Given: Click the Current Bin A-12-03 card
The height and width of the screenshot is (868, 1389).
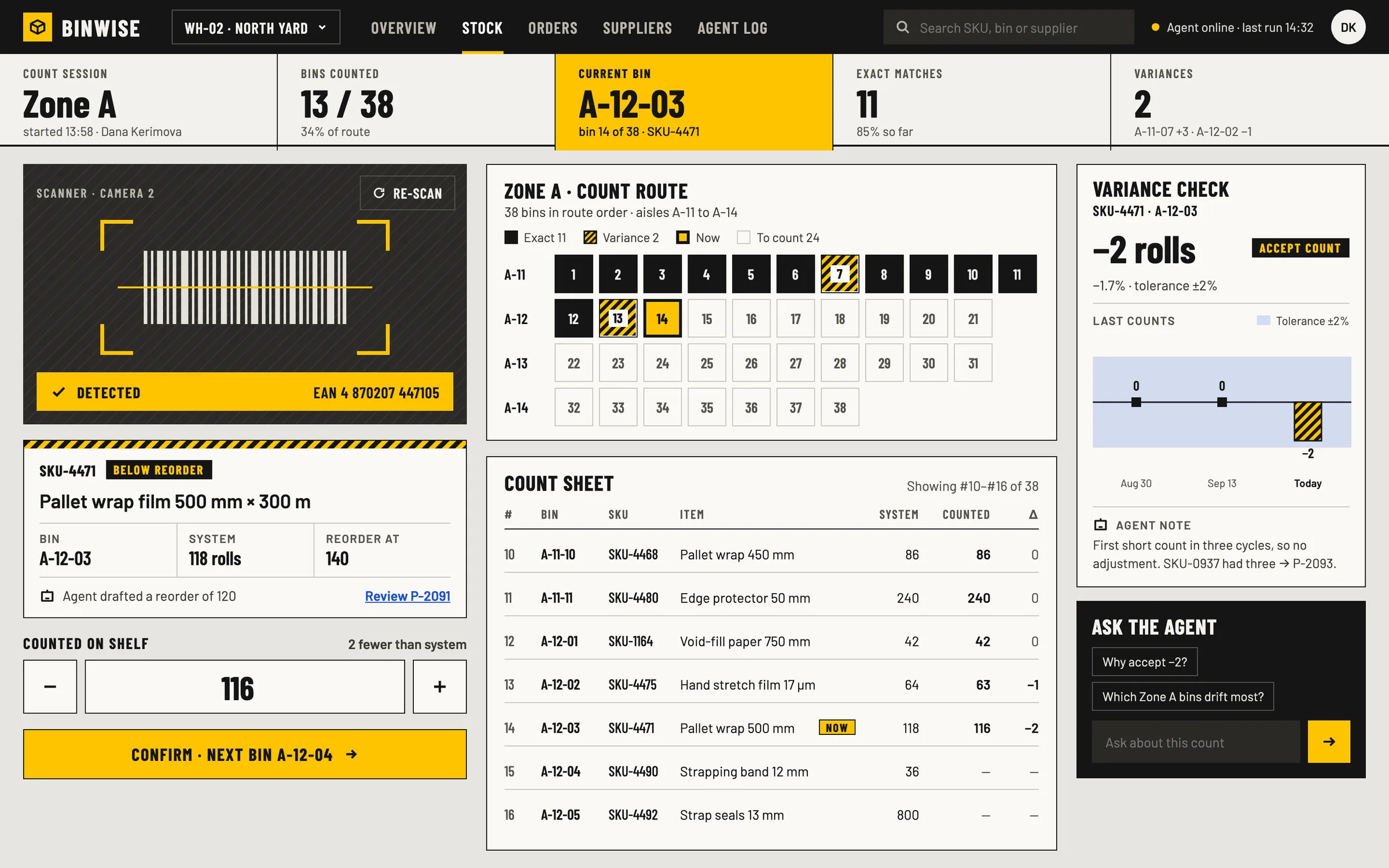Looking at the screenshot, I should pos(694,102).
